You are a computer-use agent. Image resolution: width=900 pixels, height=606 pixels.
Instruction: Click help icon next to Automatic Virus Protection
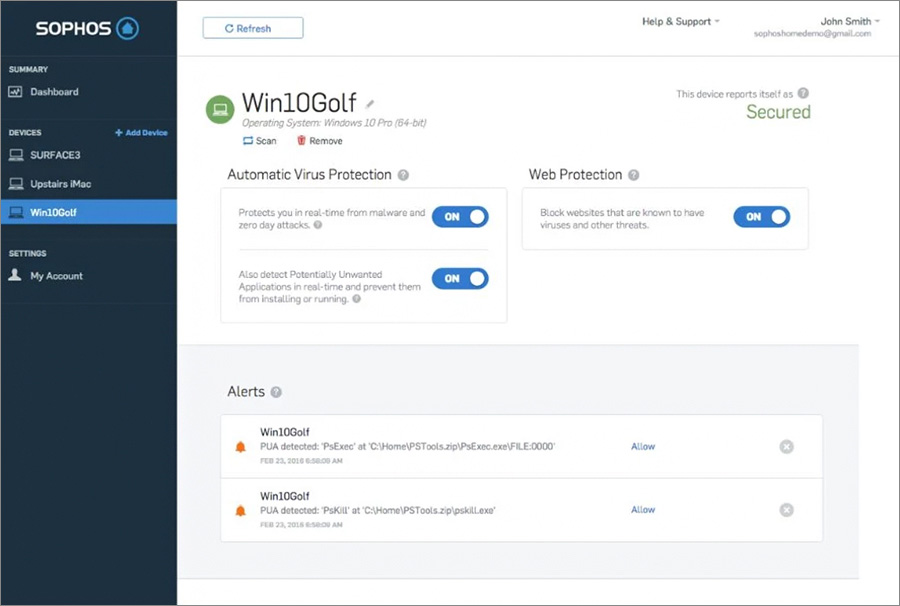(x=404, y=175)
